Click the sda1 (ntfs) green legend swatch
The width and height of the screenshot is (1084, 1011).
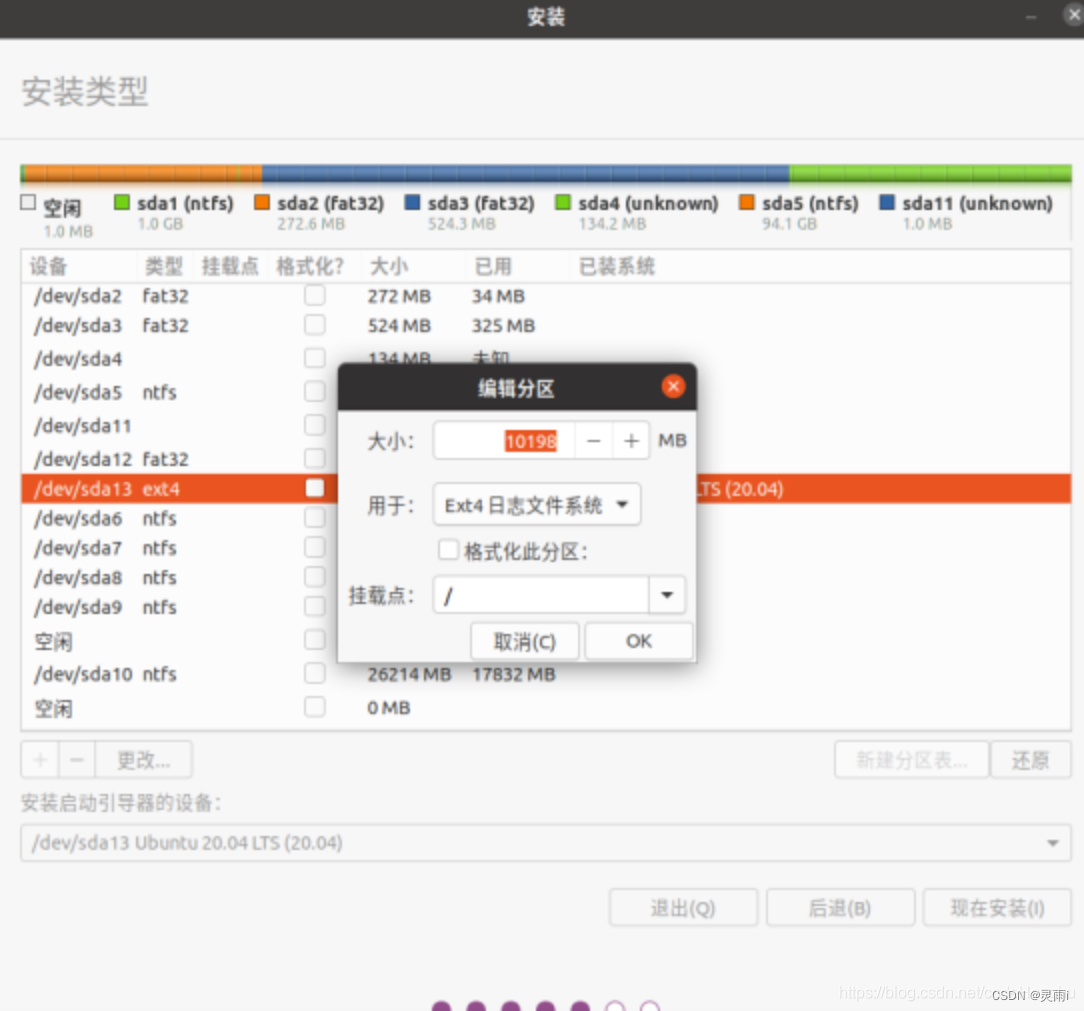(122, 203)
